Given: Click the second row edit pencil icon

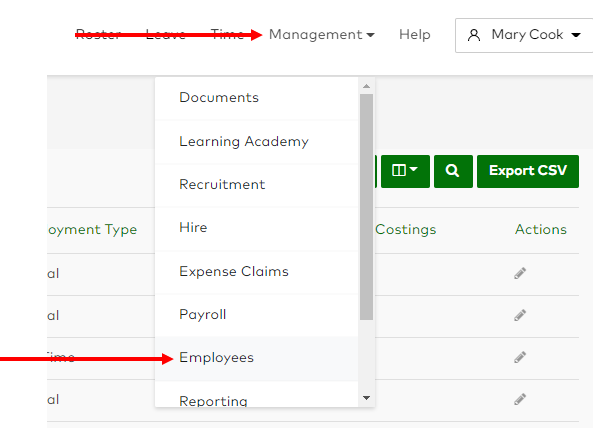Looking at the screenshot, I should pos(520,315).
